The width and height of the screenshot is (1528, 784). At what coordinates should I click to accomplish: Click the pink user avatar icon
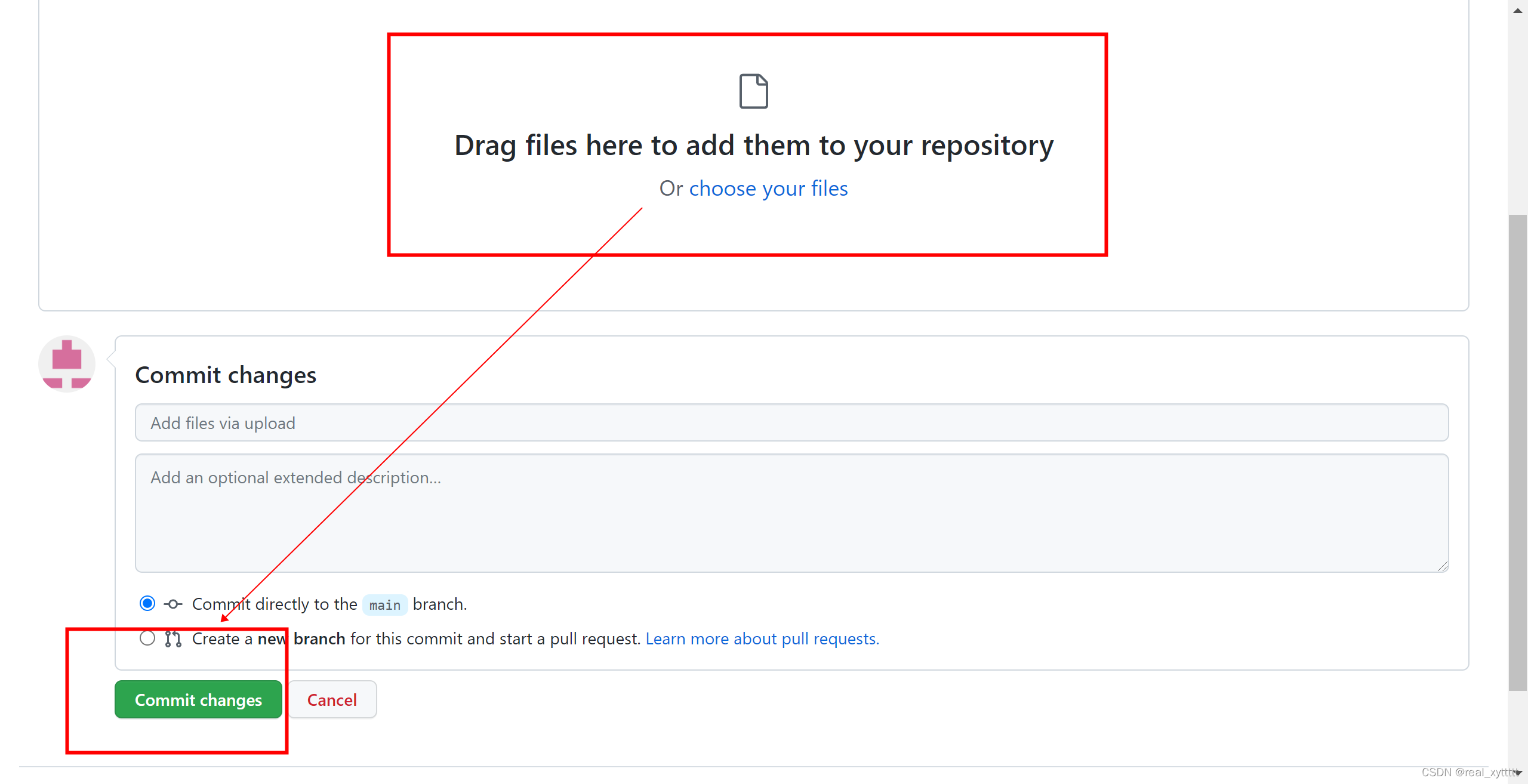67,364
